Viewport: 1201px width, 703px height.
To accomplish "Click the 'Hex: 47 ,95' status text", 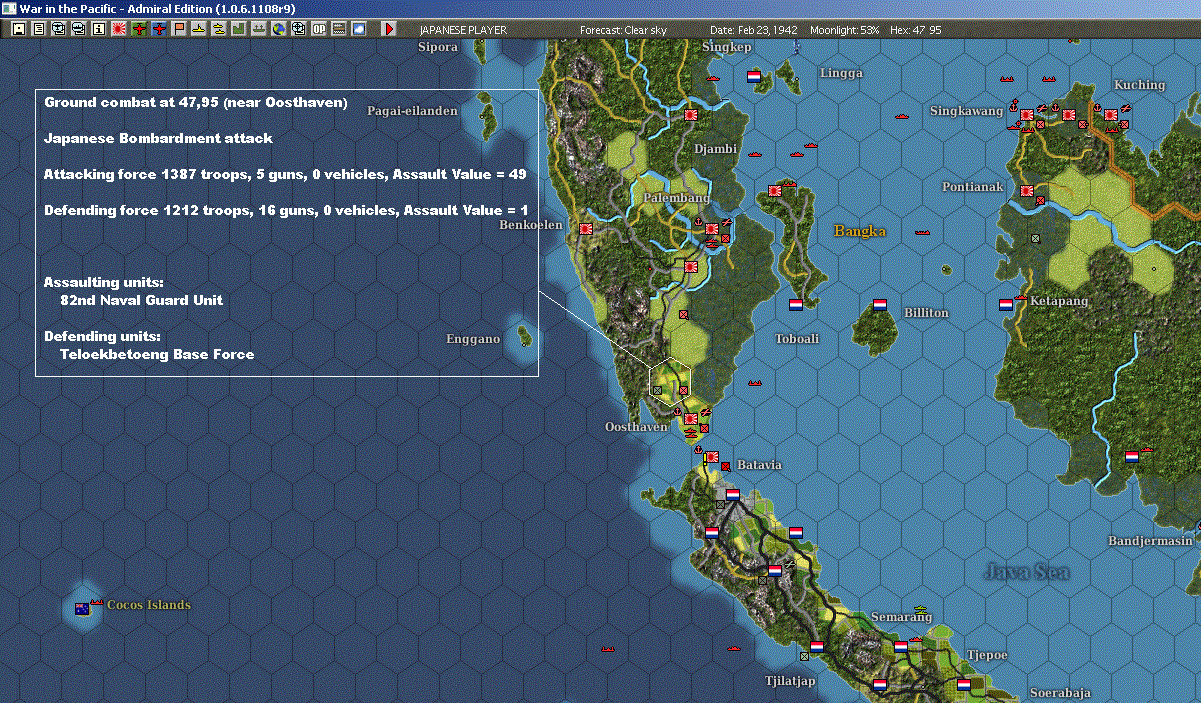I will [x=915, y=30].
